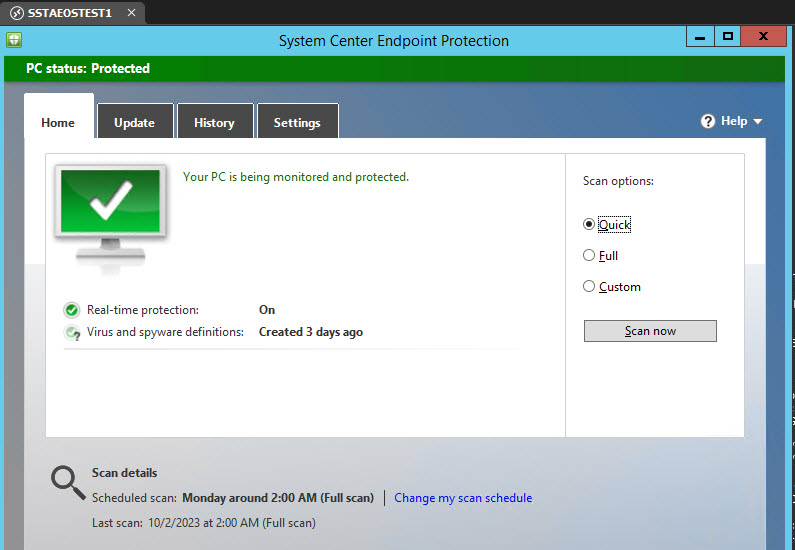The width and height of the screenshot is (795, 550).
Task: Open the Update tab
Action: coord(135,121)
